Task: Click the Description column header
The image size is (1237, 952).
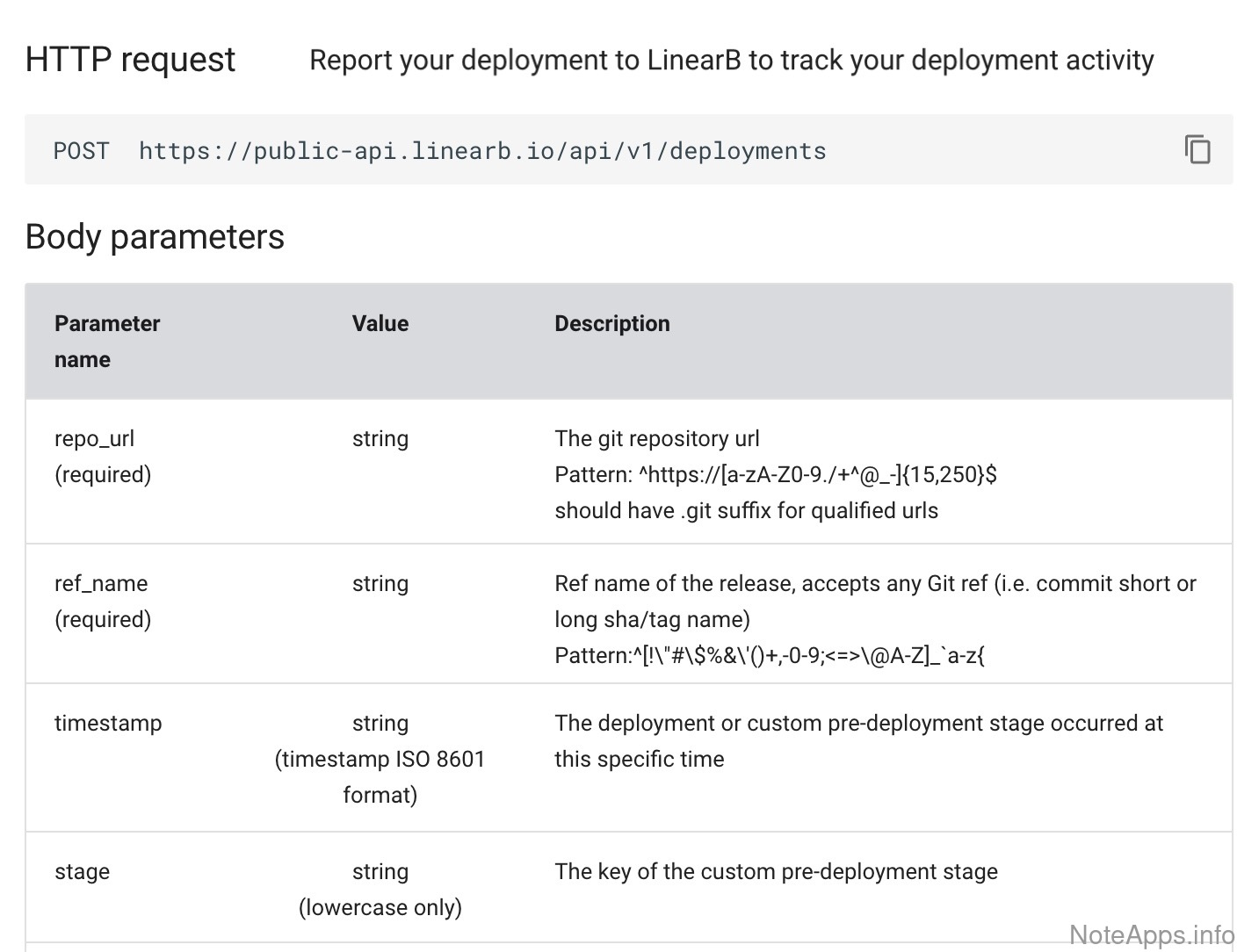Action: point(611,323)
